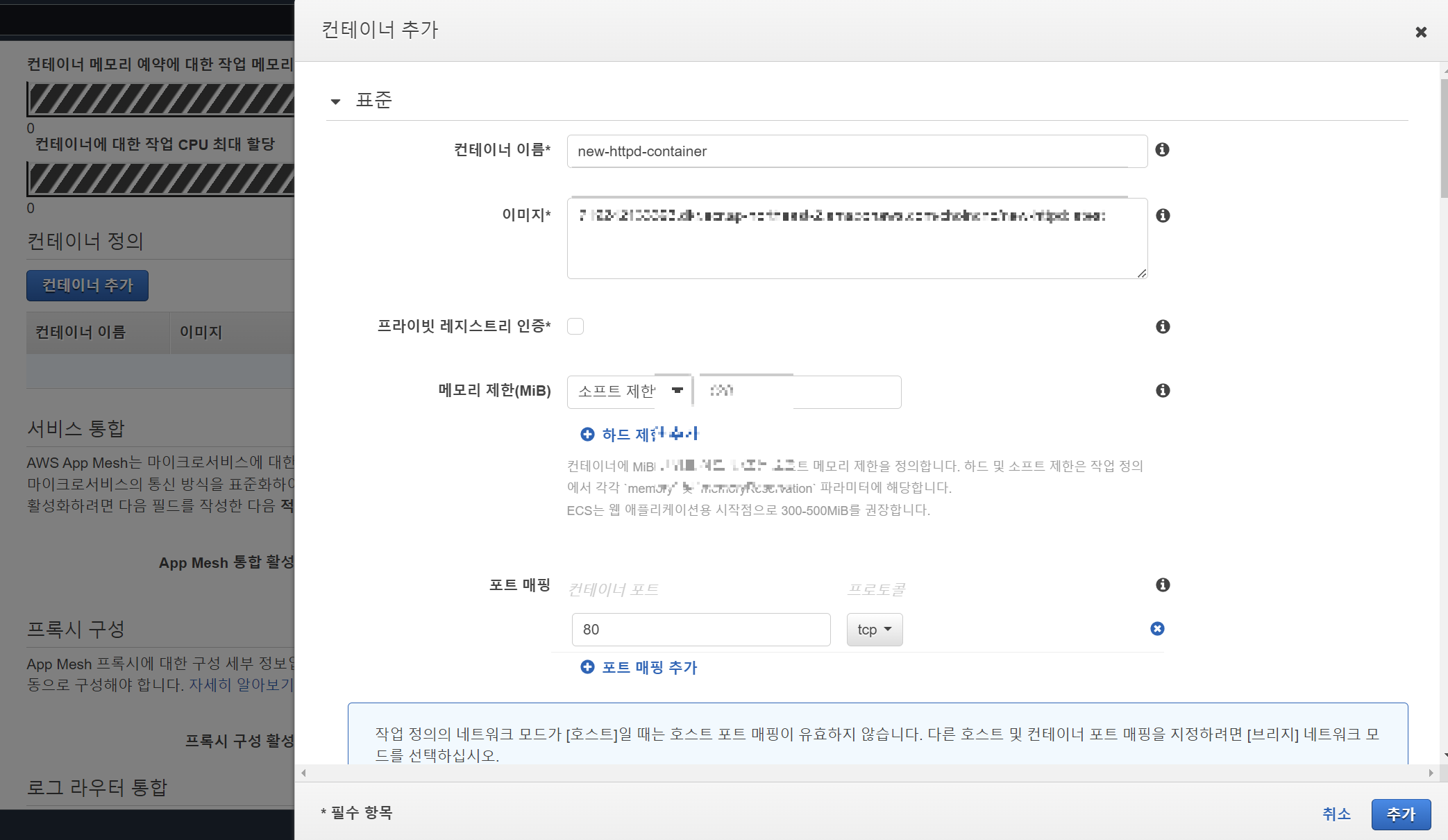Remove the port 80 mapping row
The image size is (1448, 840).
click(1157, 629)
